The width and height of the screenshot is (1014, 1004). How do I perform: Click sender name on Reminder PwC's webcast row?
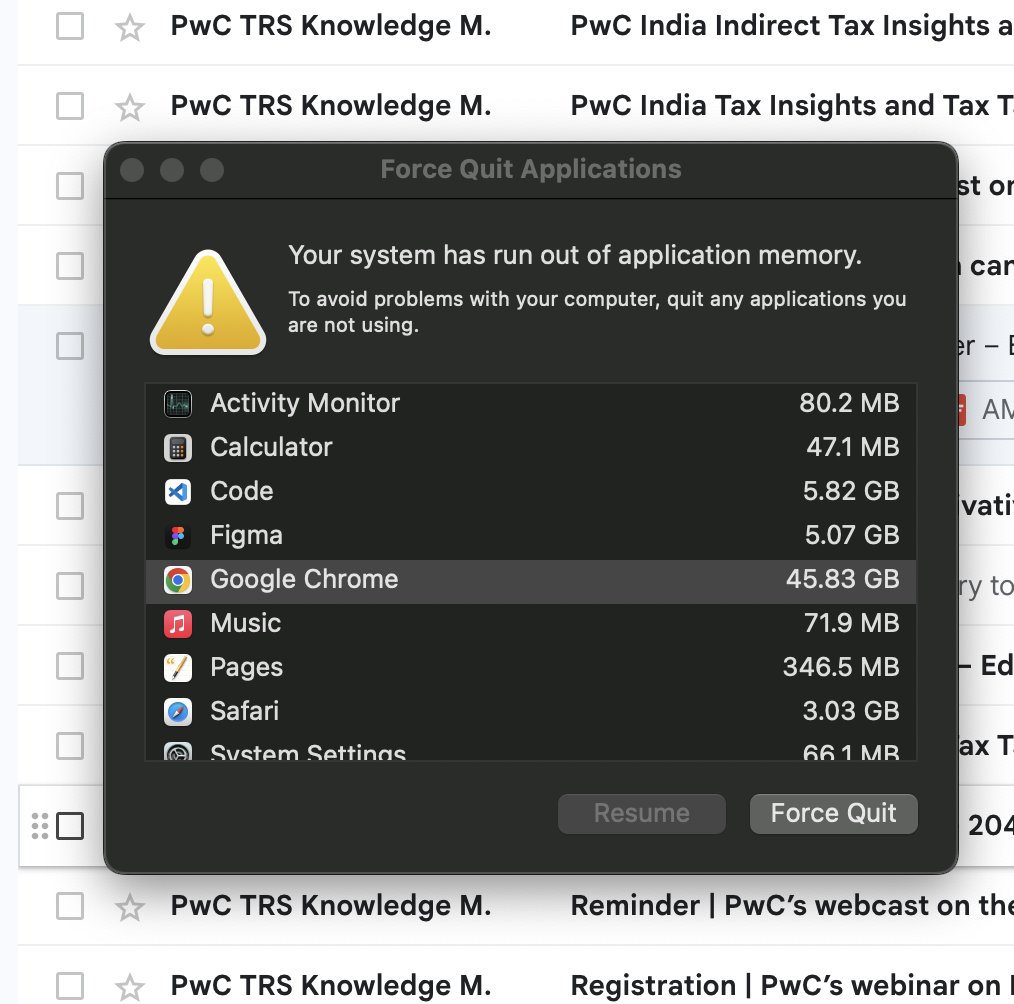330,906
